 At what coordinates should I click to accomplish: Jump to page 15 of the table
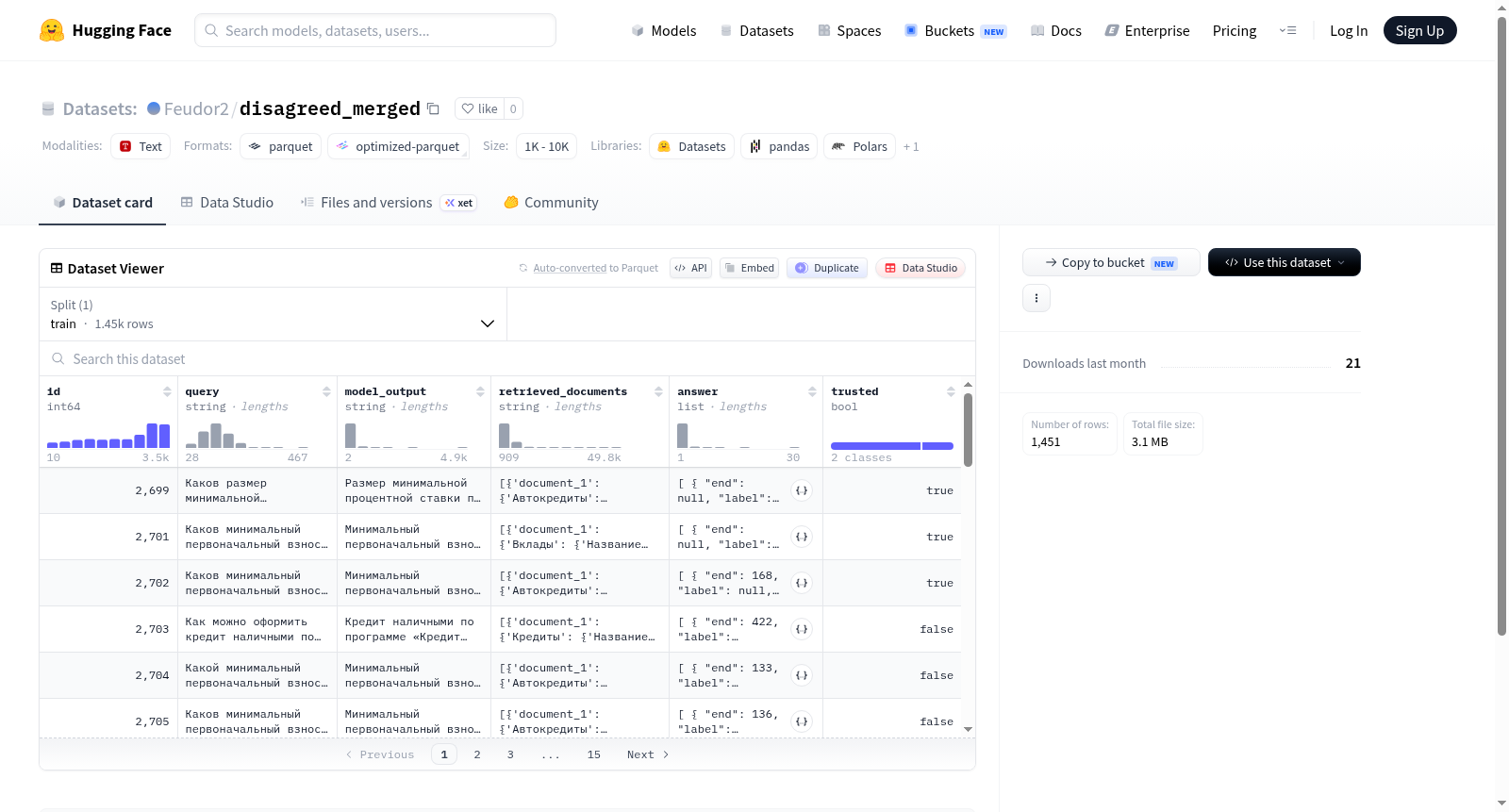point(594,754)
